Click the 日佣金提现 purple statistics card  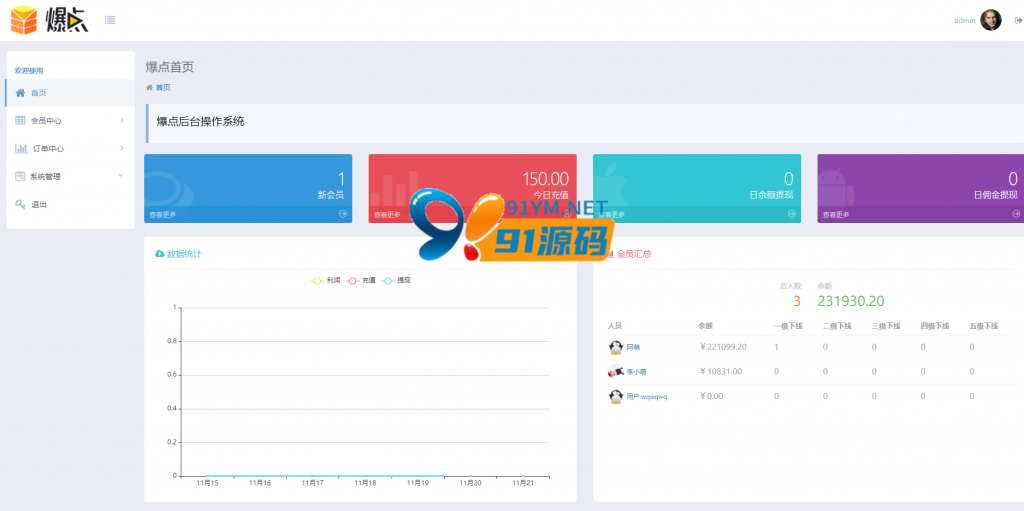point(921,188)
